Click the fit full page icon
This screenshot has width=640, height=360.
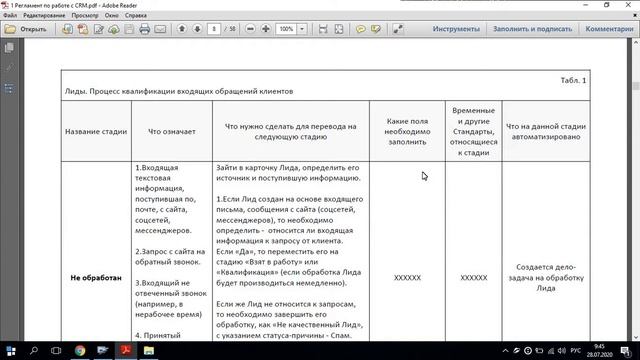pyautogui.click(x=339, y=29)
